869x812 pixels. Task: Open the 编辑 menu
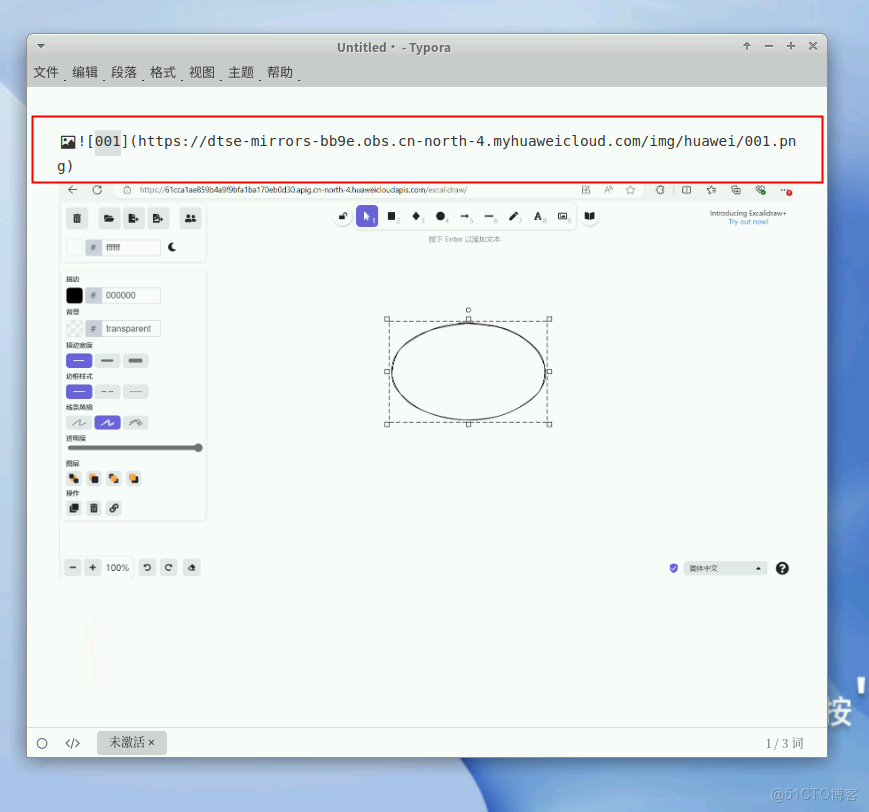point(85,73)
